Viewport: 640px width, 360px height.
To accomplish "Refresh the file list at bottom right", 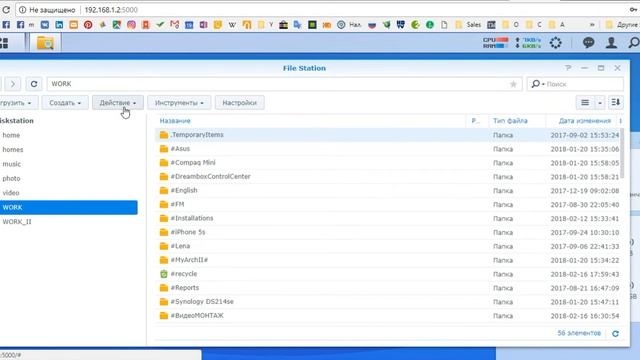I will pos(615,334).
